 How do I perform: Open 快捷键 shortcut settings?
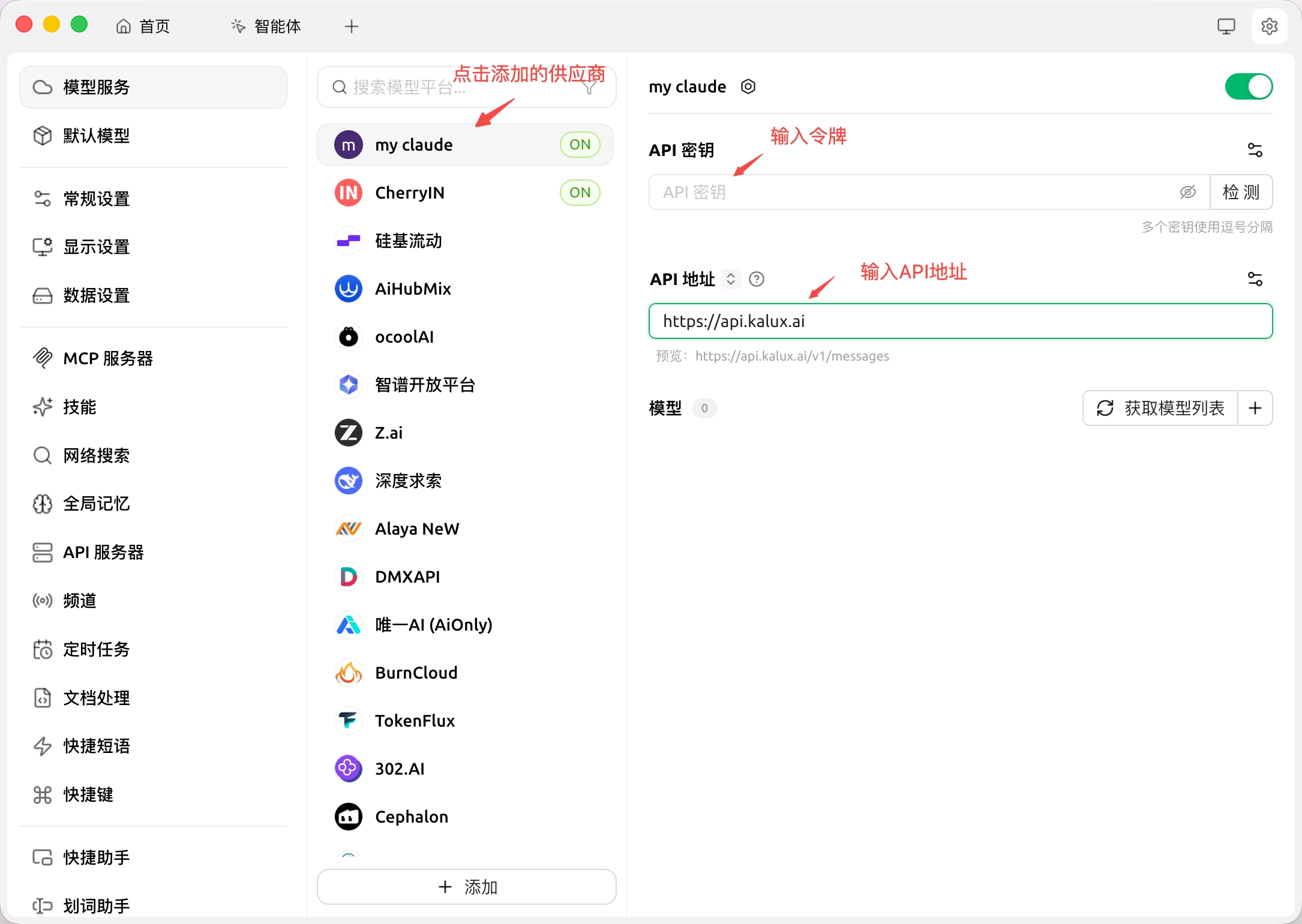click(153, 794)
